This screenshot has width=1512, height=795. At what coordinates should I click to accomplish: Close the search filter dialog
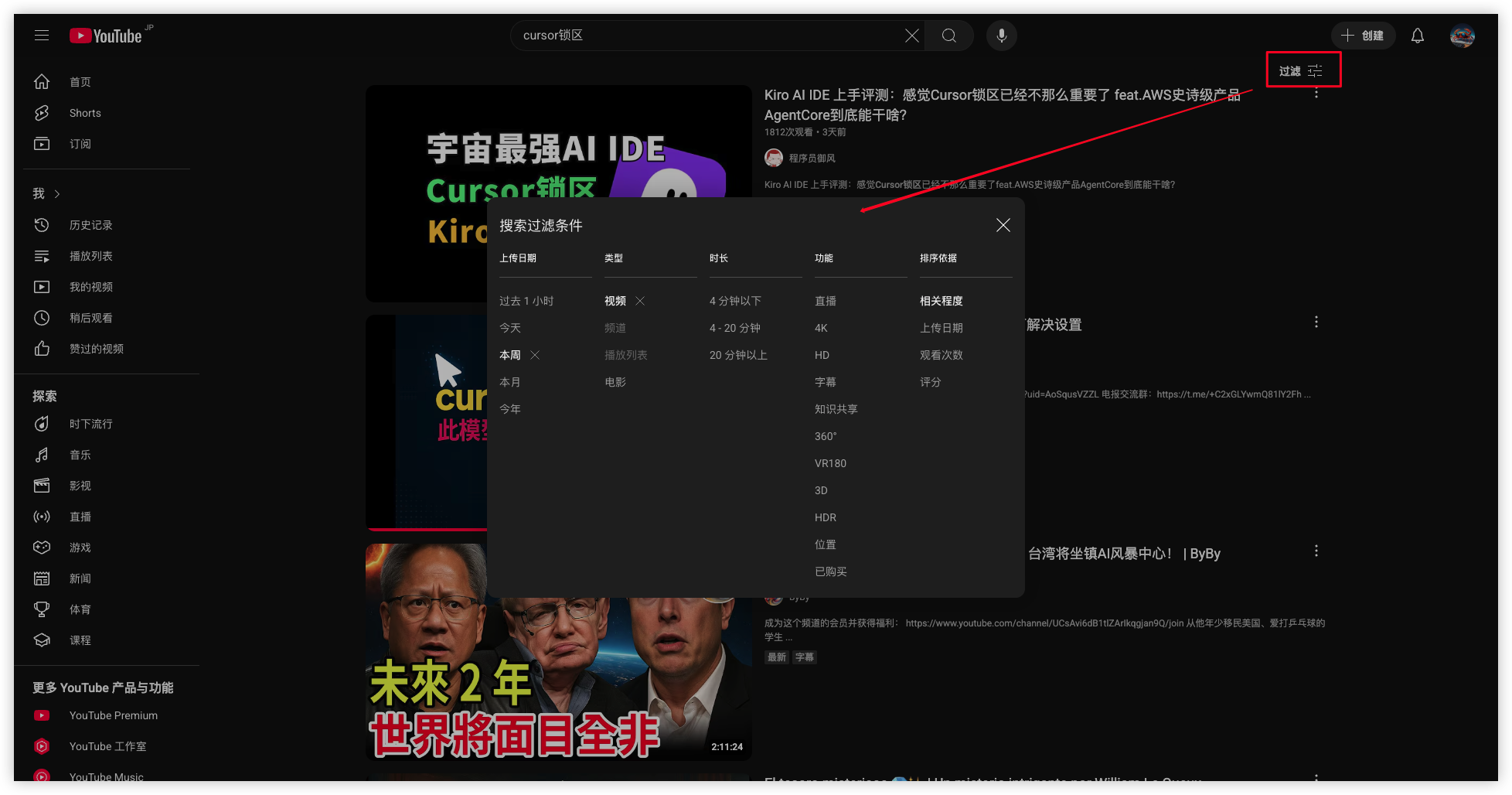(x=1003, y=225)
